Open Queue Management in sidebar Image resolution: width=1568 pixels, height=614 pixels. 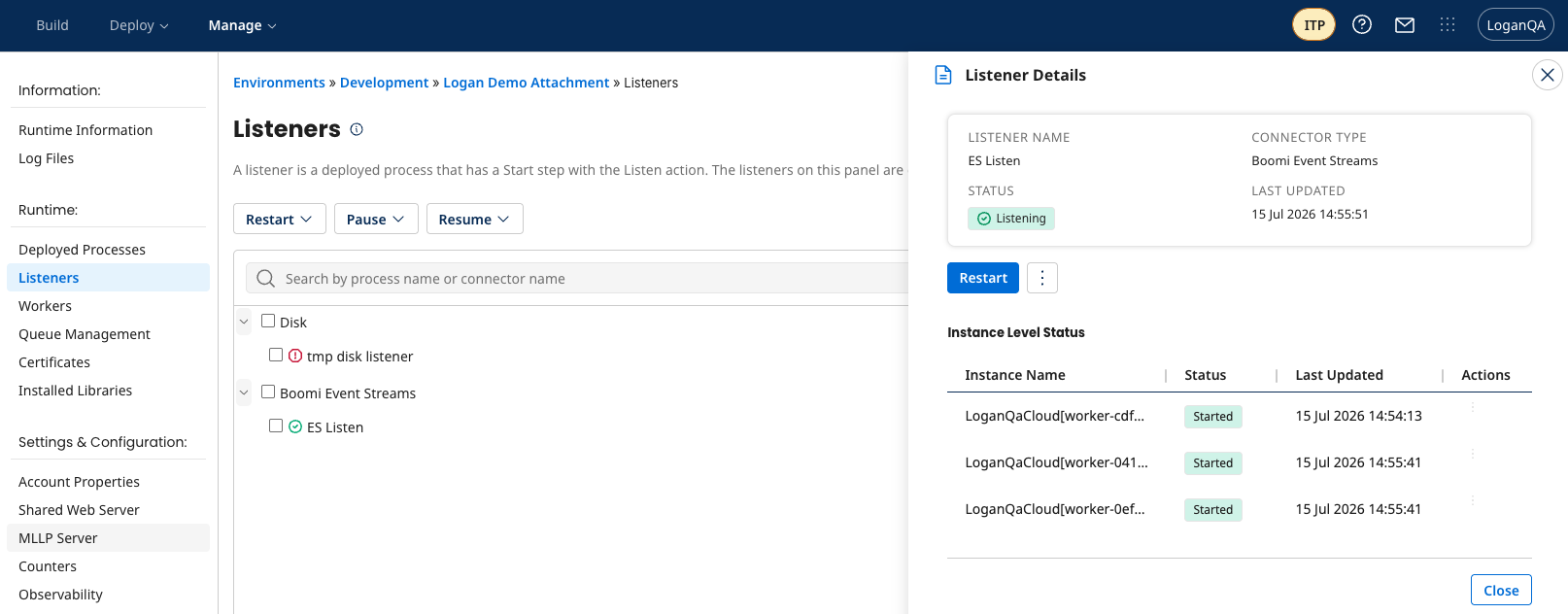pyautogui.click(x=85, y=334)
